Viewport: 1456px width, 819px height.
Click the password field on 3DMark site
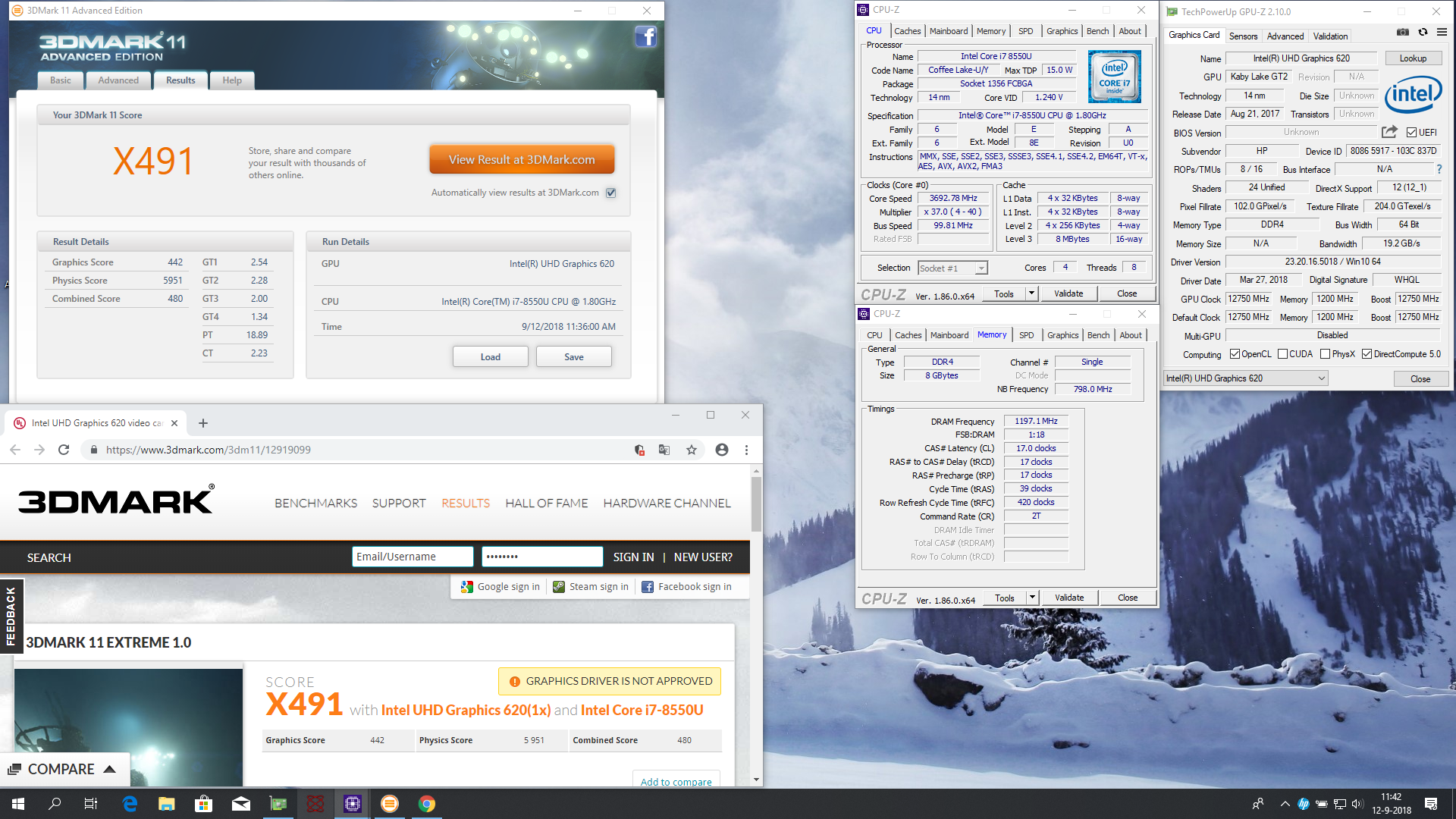(x=542, y=557)
